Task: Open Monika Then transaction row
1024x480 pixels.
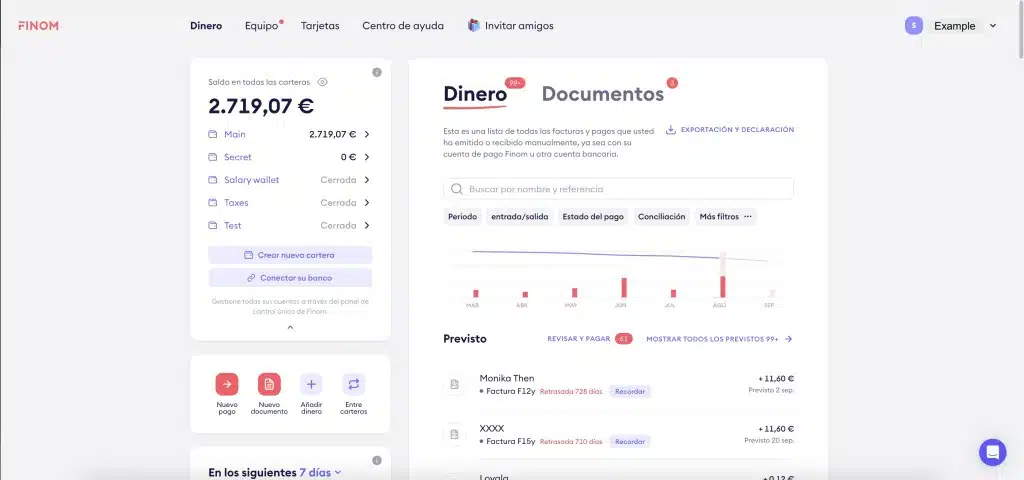Action: pos(618,385)
